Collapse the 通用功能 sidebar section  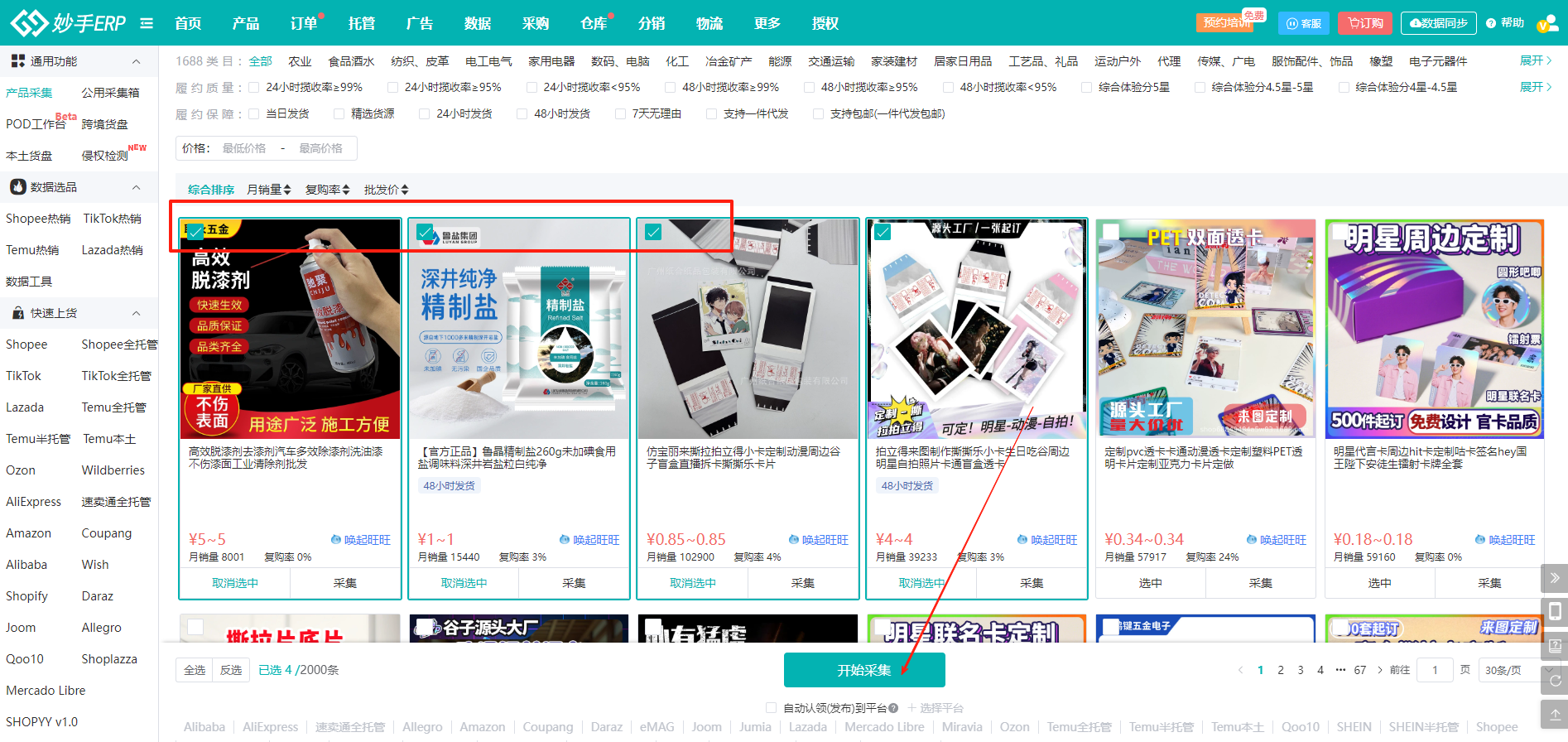click(137, 61)
